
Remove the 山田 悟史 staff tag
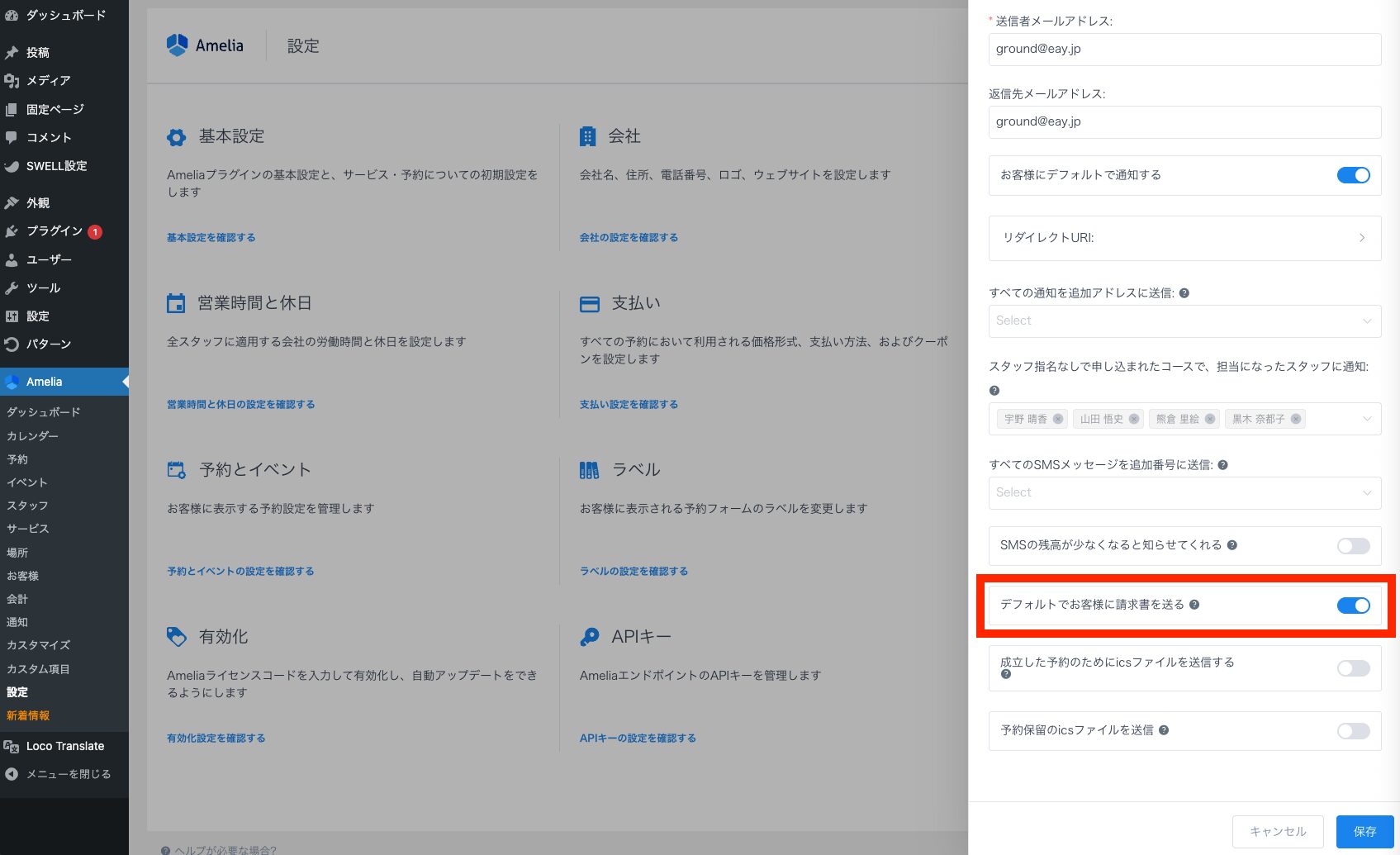pos(1134,419)
